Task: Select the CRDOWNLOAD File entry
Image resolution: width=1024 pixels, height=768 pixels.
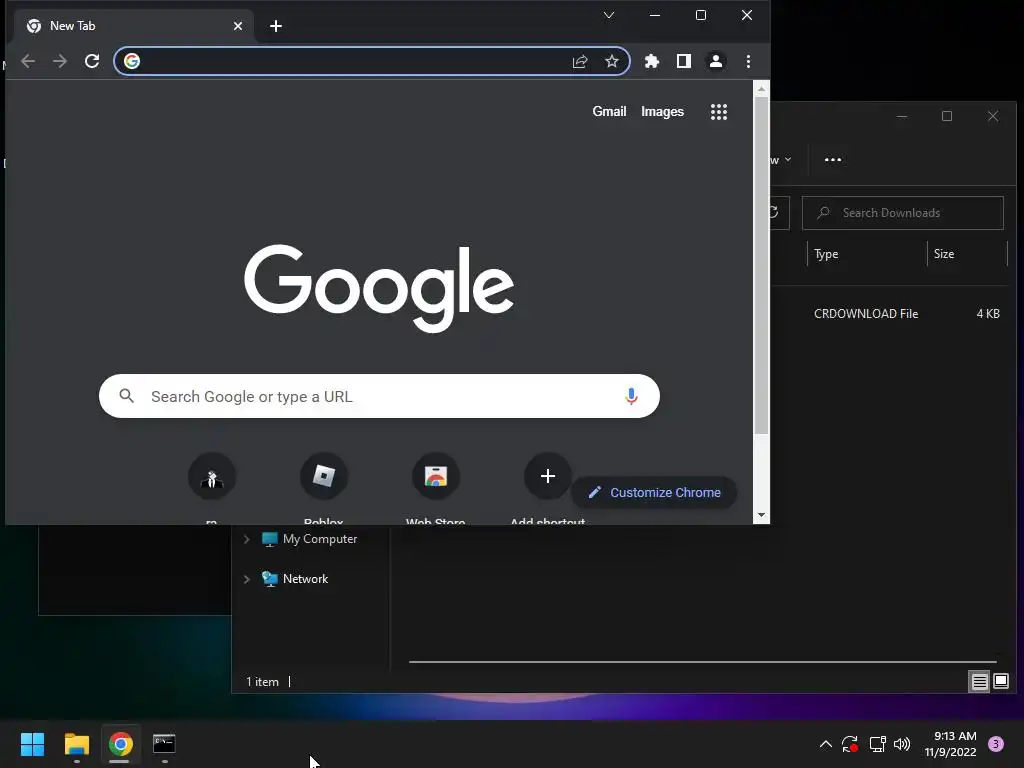Action: pyautogui.click(x=866, y=313)
